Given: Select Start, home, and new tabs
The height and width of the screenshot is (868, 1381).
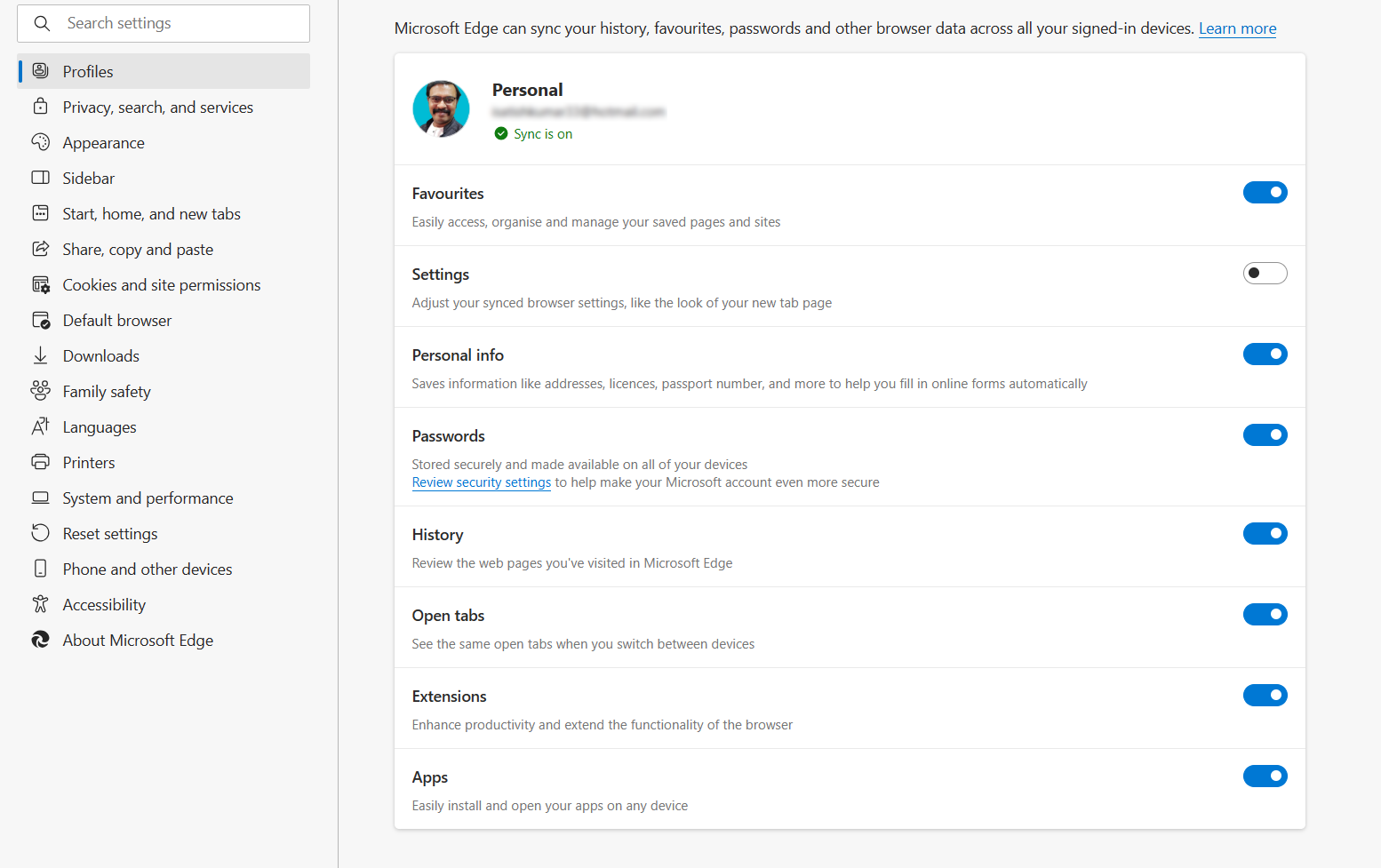Looking at the screenshot, I should tap(151, 214).
